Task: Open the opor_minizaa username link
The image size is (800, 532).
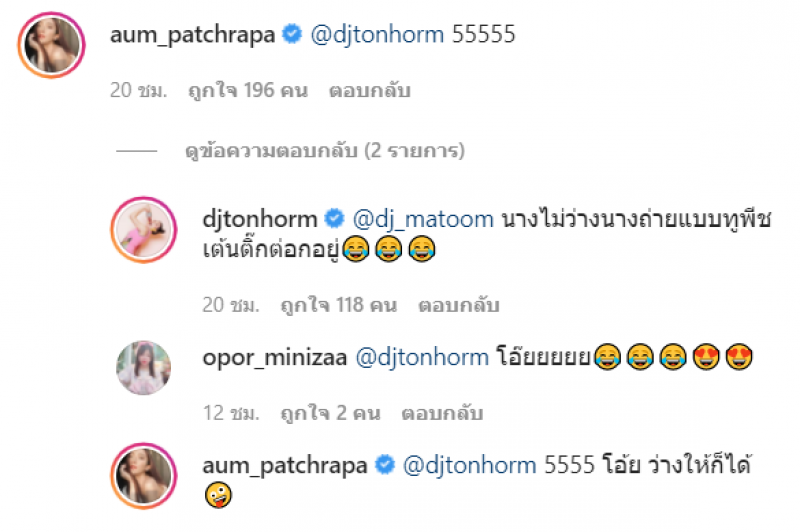Action: (274, 358)
